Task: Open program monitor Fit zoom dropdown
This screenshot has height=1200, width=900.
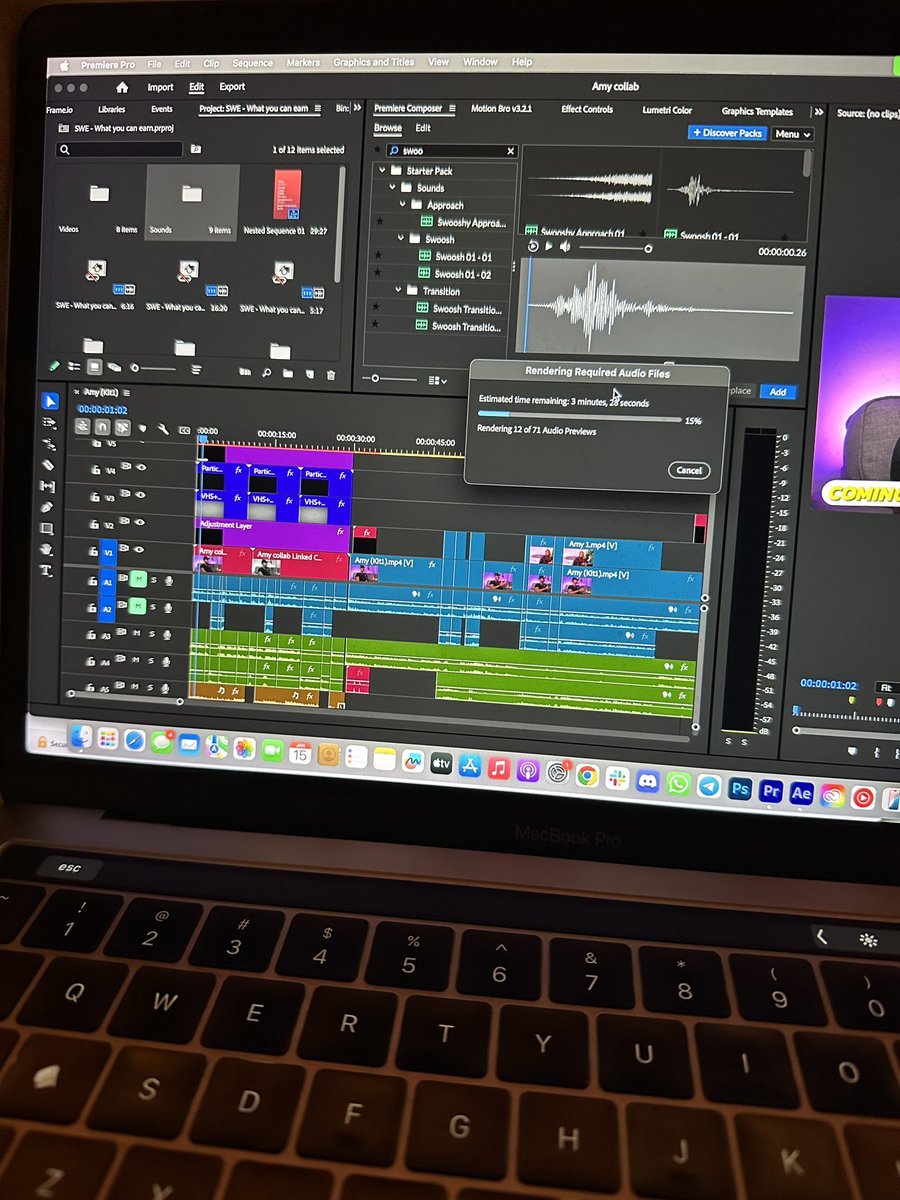Action: (887, 688)
